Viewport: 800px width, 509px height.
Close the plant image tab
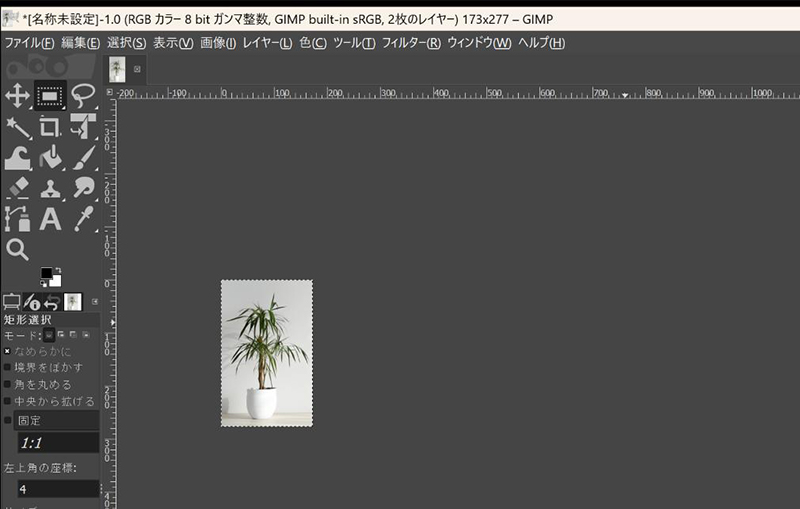tap(137, 69)
